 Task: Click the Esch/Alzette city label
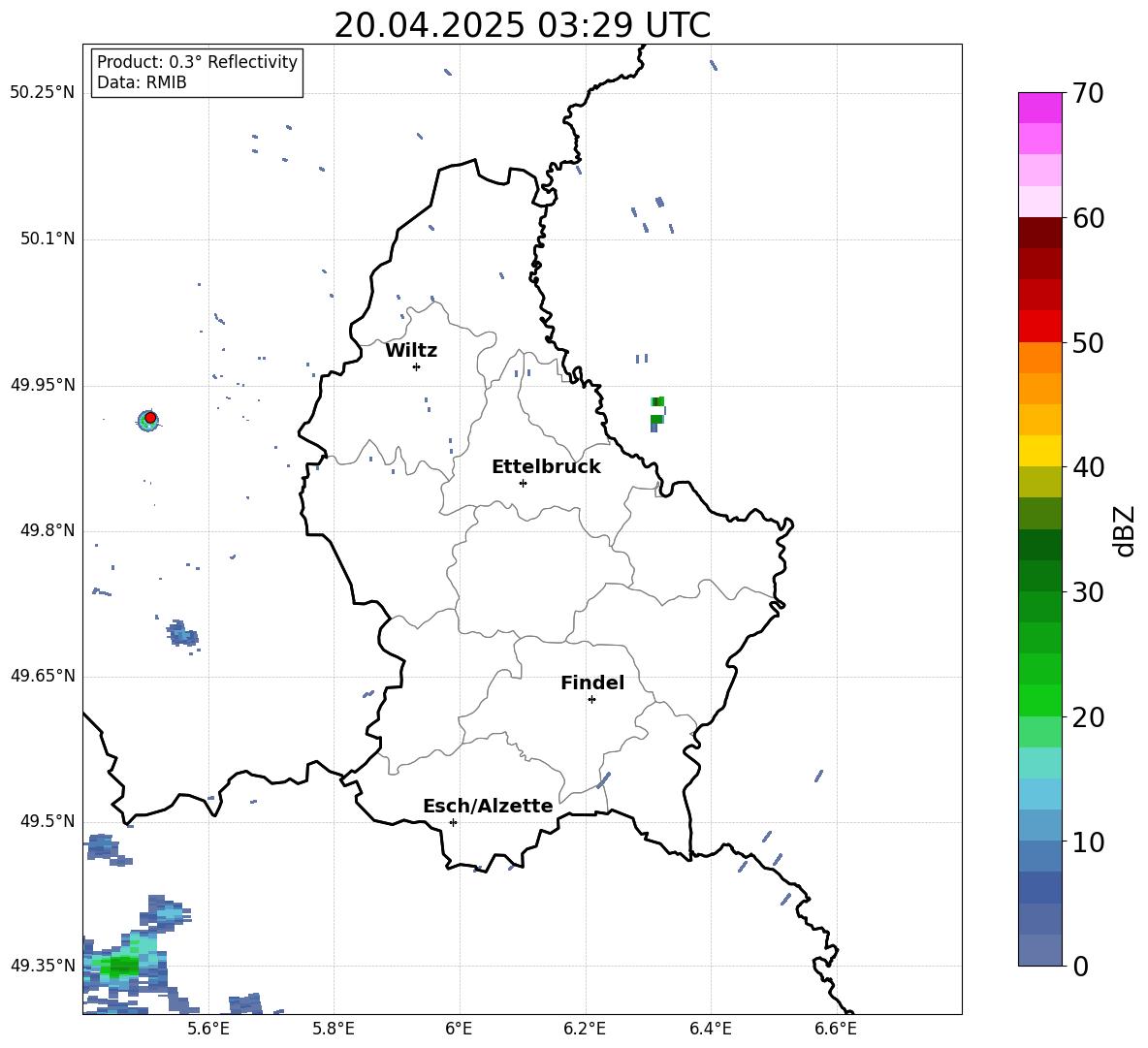click(488, 806)
